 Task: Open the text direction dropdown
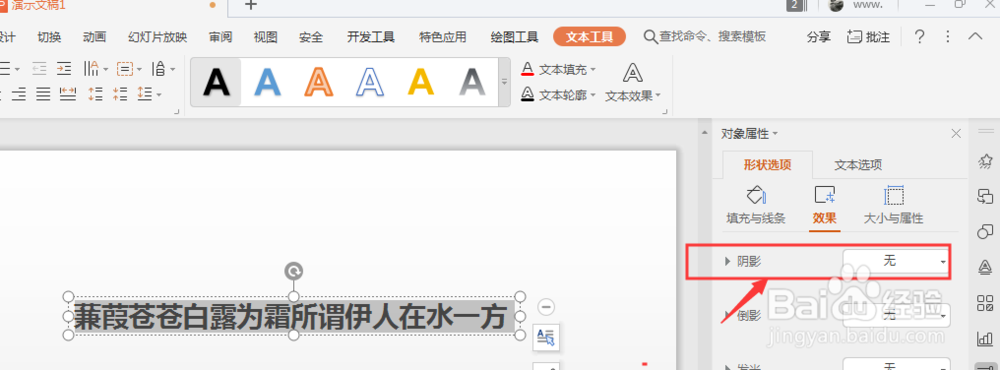pyautogui.click(x=95, y=68)
